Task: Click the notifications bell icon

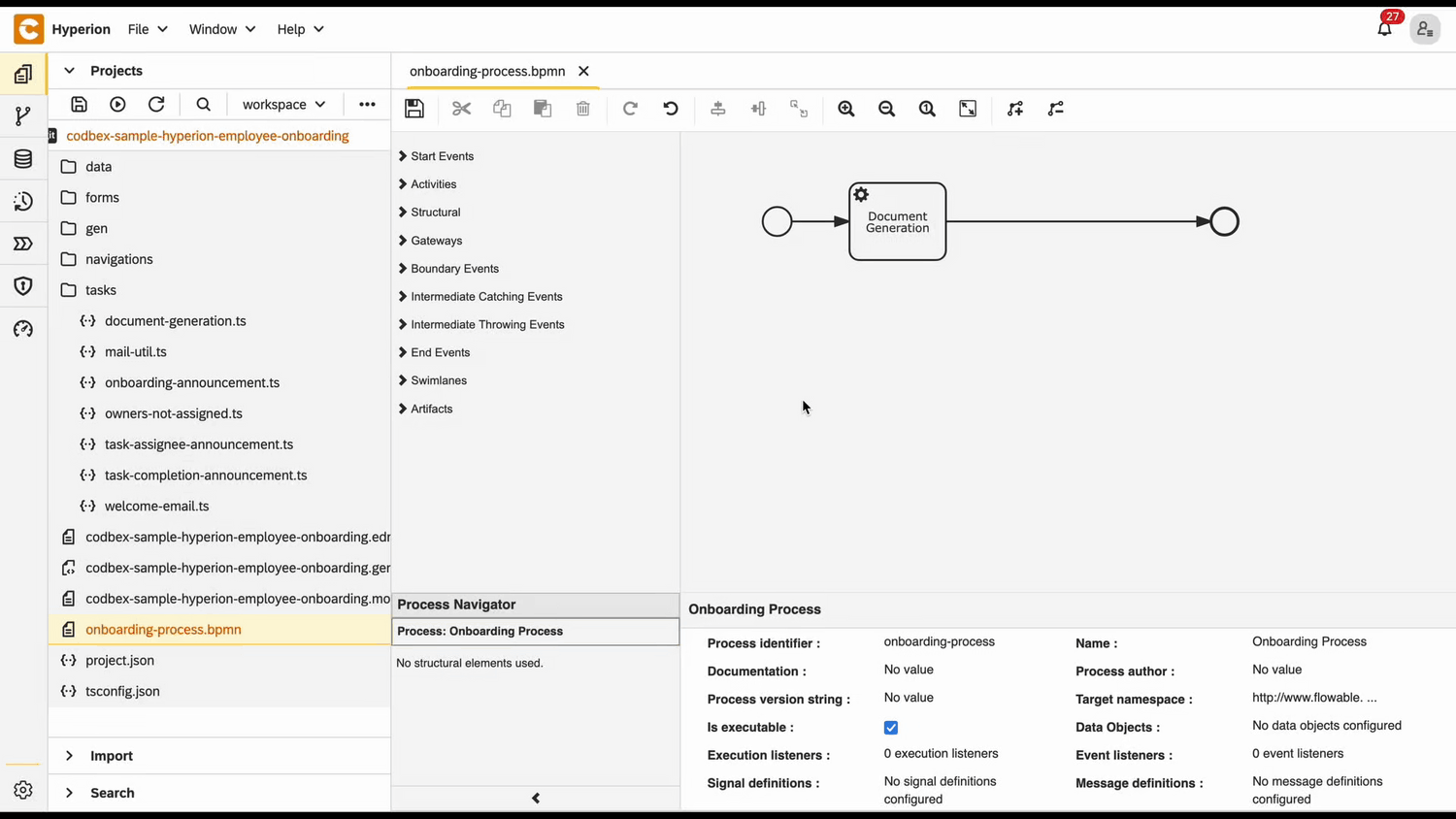Action: click(1384, 29)
